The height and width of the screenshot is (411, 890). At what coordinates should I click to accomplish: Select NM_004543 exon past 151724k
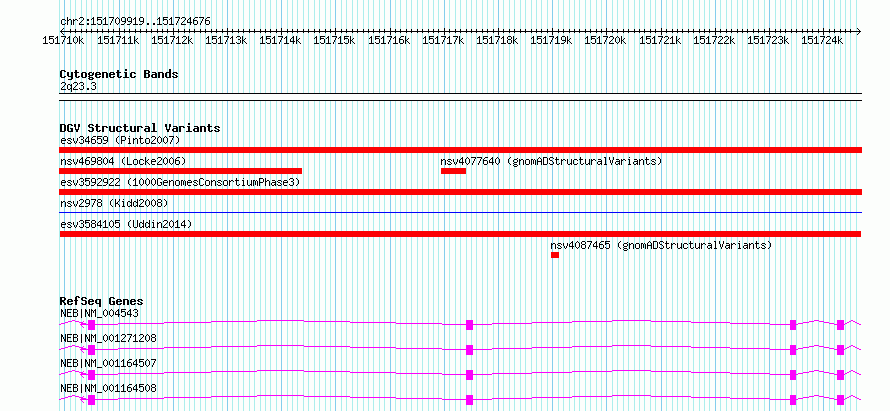(x=841, y=325)
